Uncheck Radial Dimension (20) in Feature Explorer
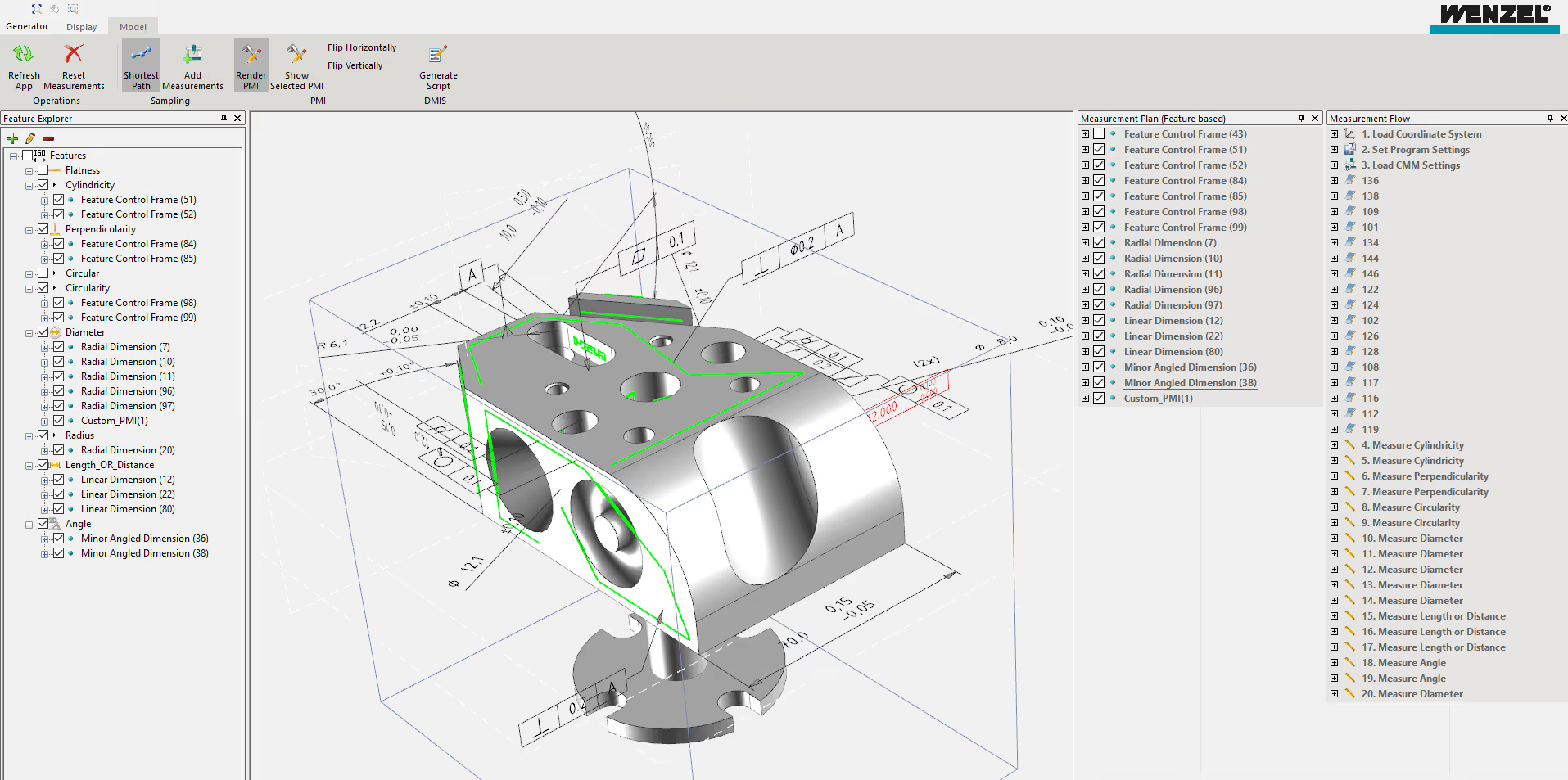This screenshot has height=780, width=1568. pyautogui.click(x=59, y=450)
